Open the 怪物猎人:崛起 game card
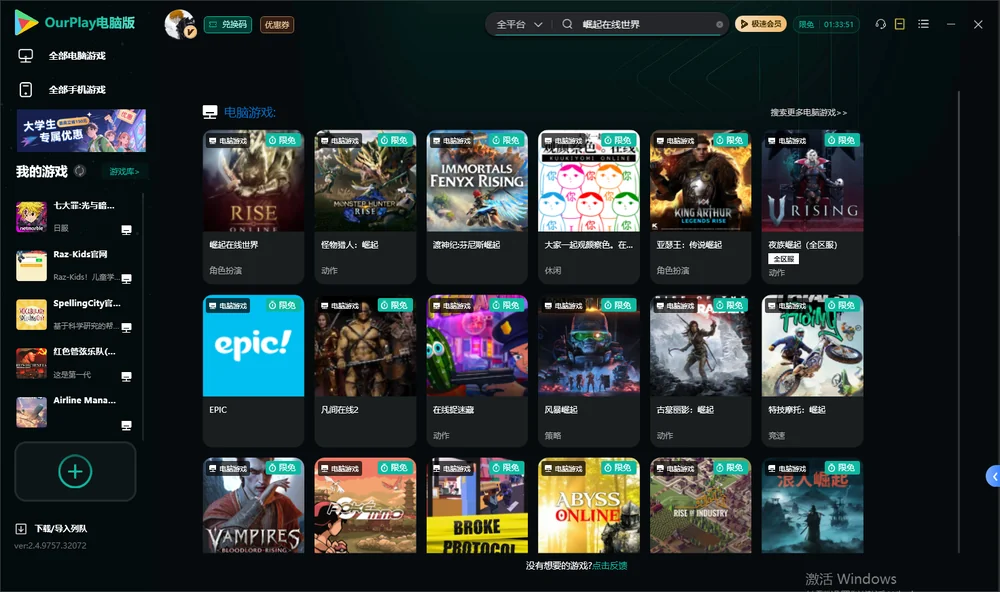 [365, 207]
